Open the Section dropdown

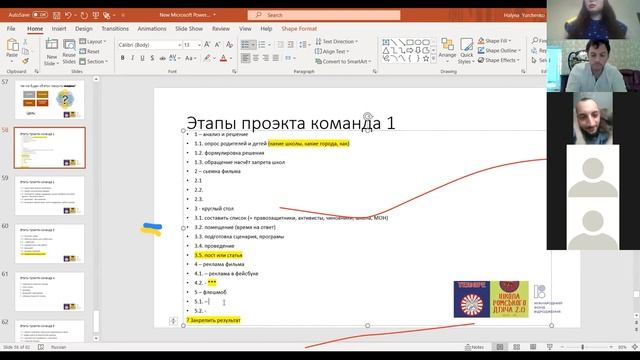pos(93,61)
